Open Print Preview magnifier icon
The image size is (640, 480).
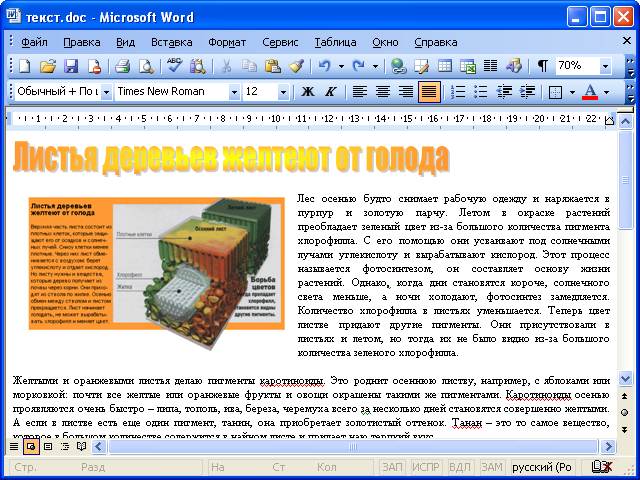[146, 66]
